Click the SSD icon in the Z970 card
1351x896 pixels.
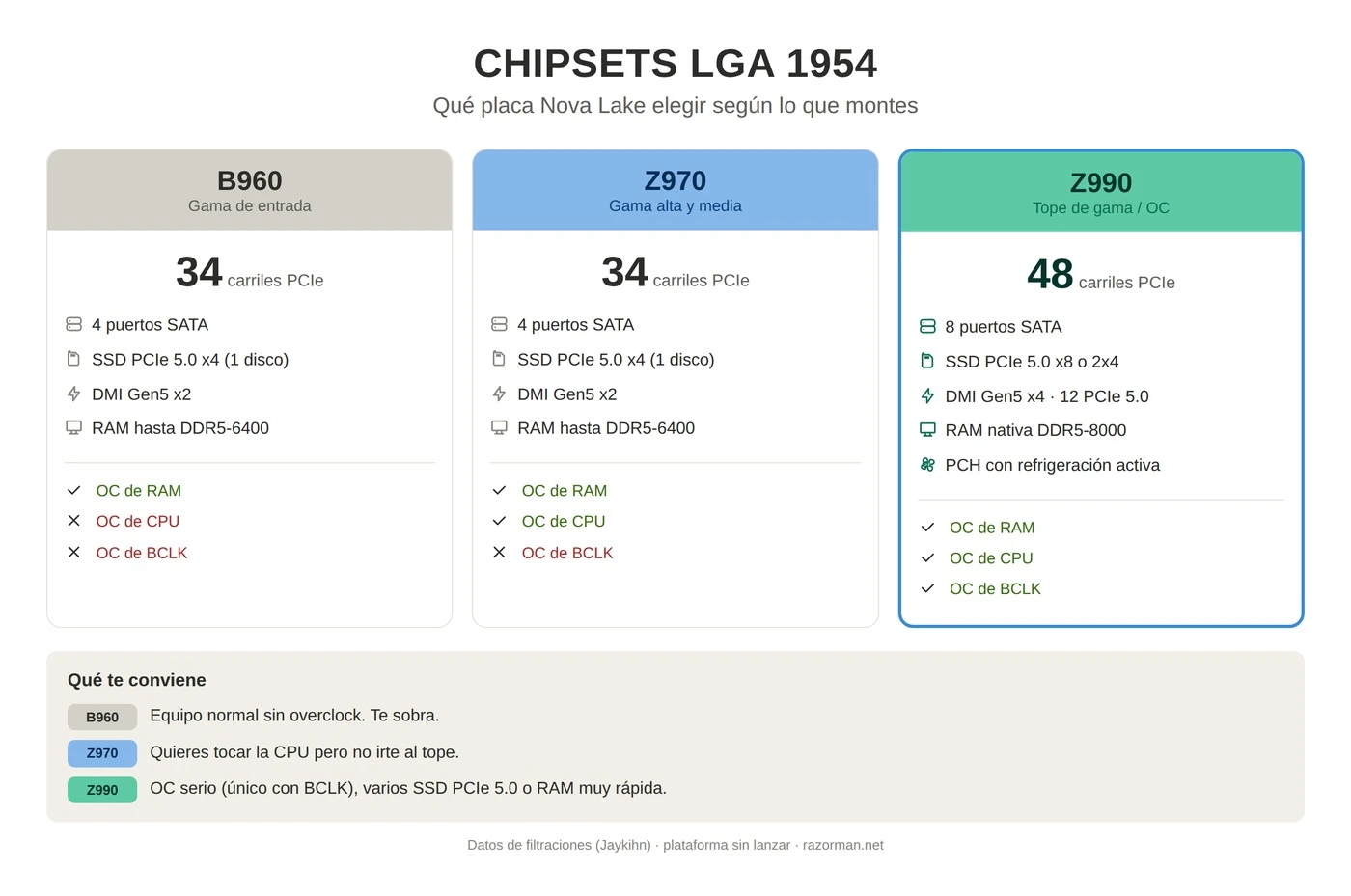point(499,359)
